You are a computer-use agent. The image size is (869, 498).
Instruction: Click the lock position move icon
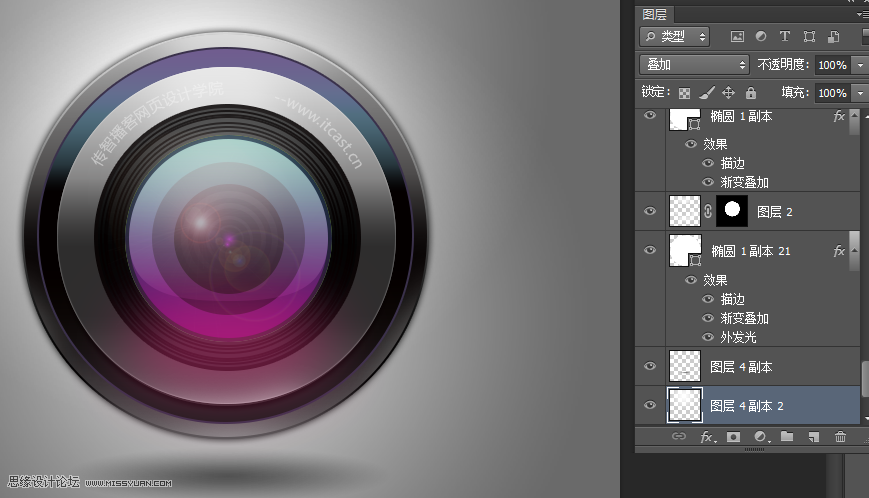tap(728, 93)
